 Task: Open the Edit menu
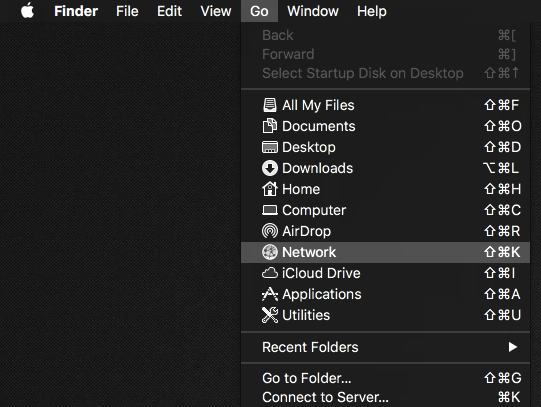169,11
